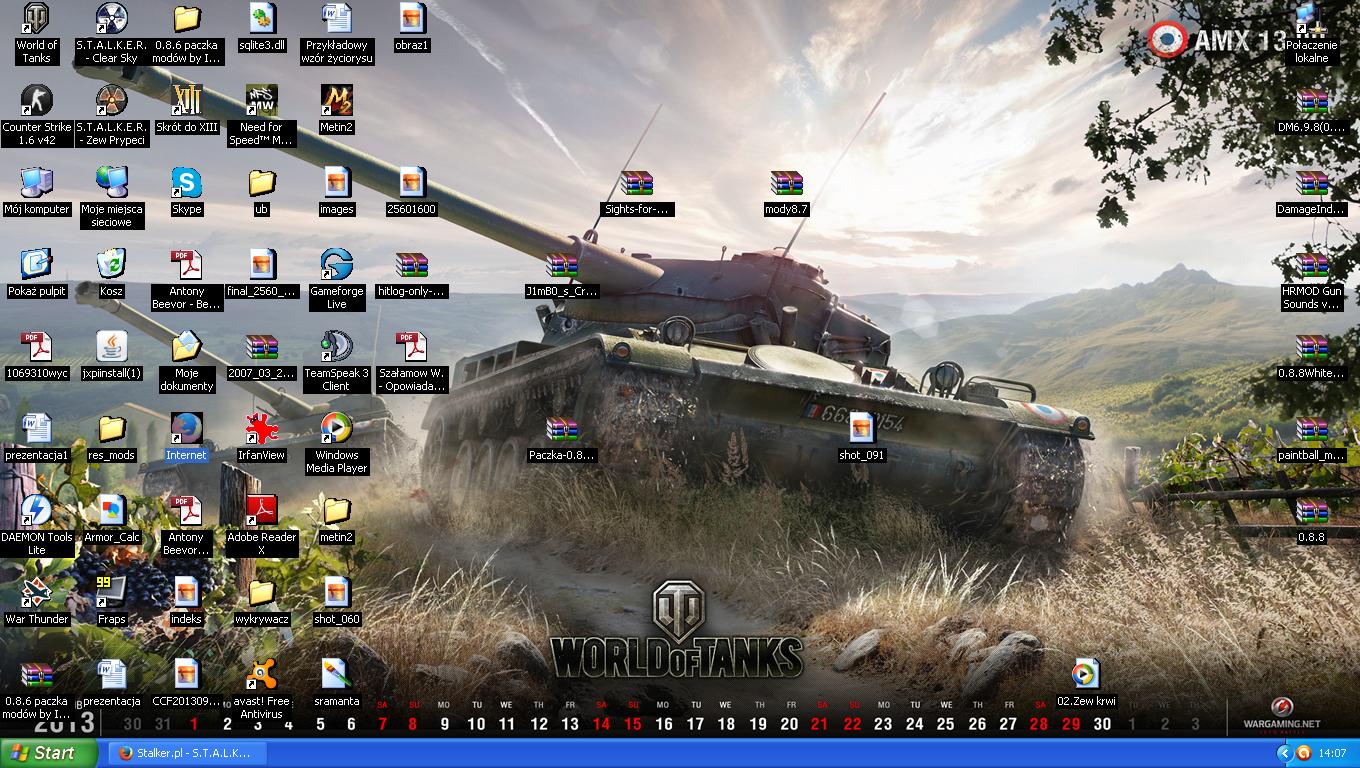Open the metin2 folder icon
The width and height of the screenshot is (1360, 768).
pyautogui.click(x=337, y=511)
